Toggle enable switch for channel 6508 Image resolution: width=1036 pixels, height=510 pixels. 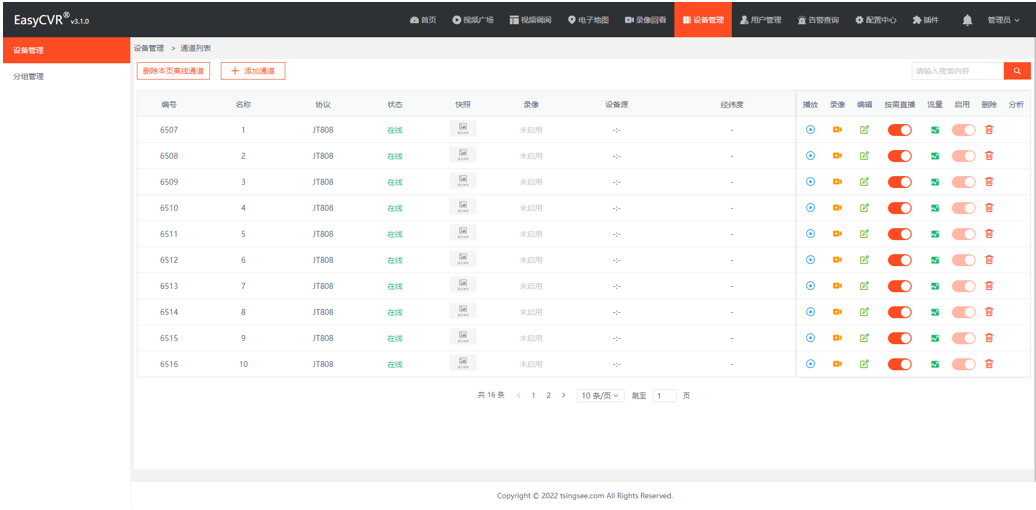point(963,156)
